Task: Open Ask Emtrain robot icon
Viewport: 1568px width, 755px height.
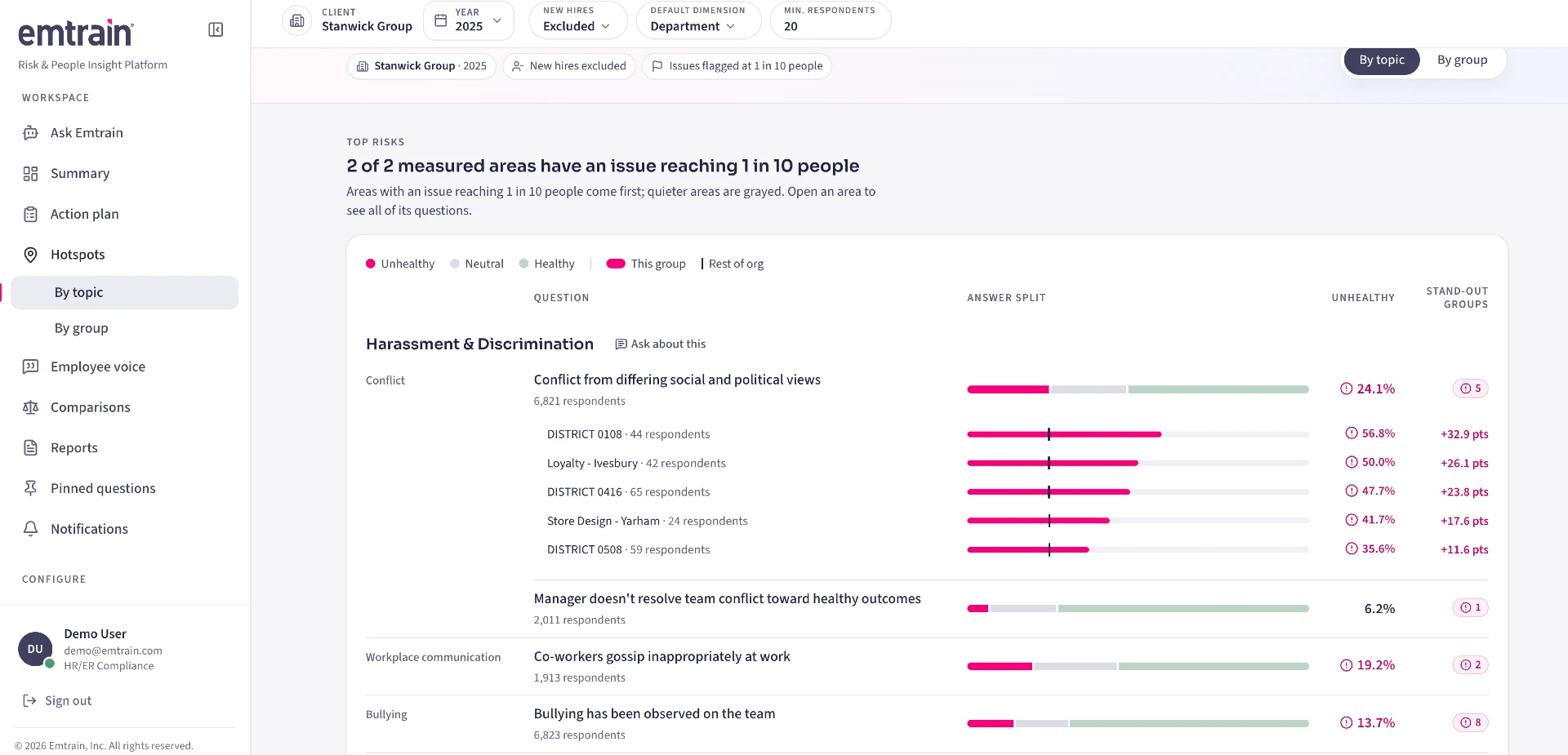Action: pyautogui.click(x=30, y=133)
